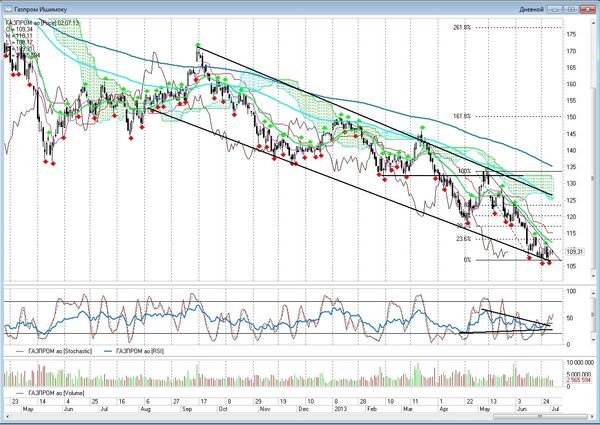Click the green fractal marker at September peak
The height and width of the screenshot is (425, 600).
click(x=199, y=46)
